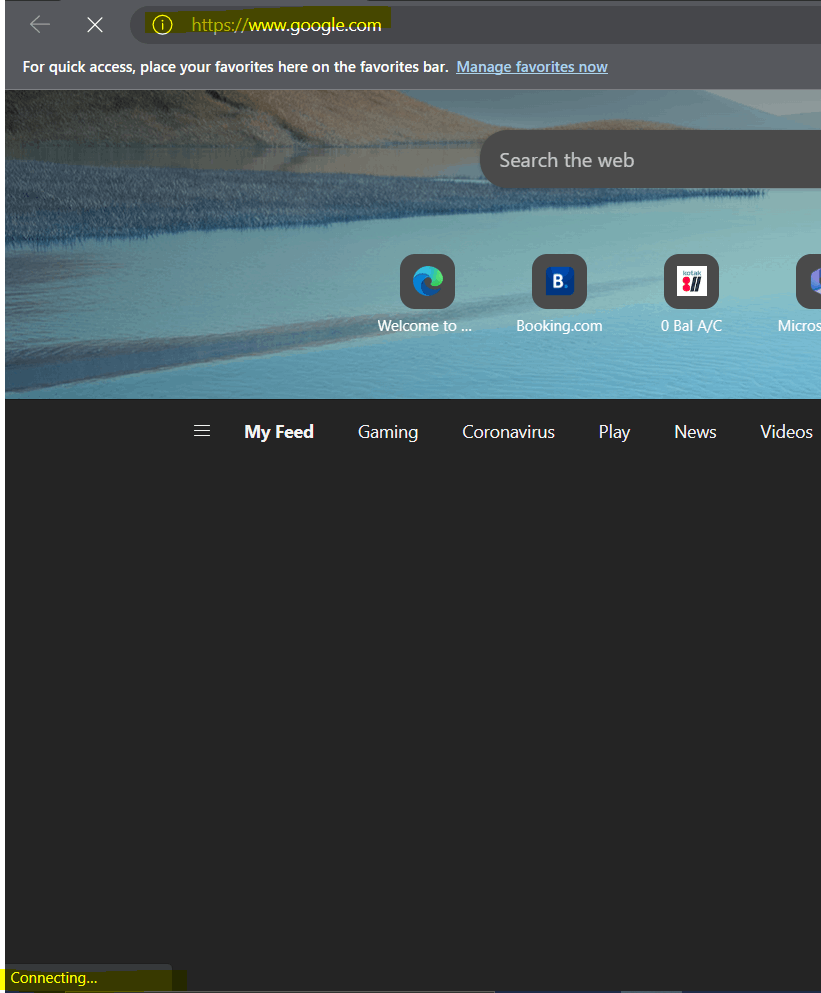This screenshot has height=993, width=821.
Task: Open Welcome to Edge tile icon
Action: [x=428, y=281]
